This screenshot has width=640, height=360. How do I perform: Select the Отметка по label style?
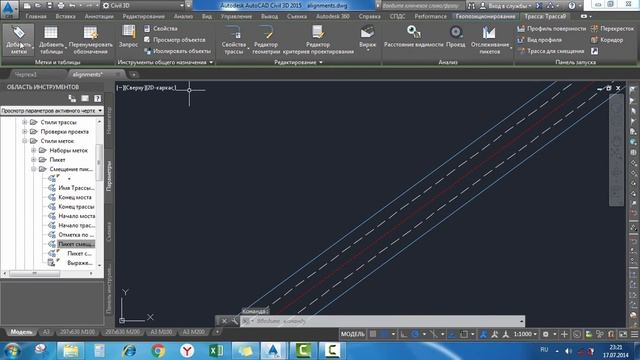click(x=76, y=235)
